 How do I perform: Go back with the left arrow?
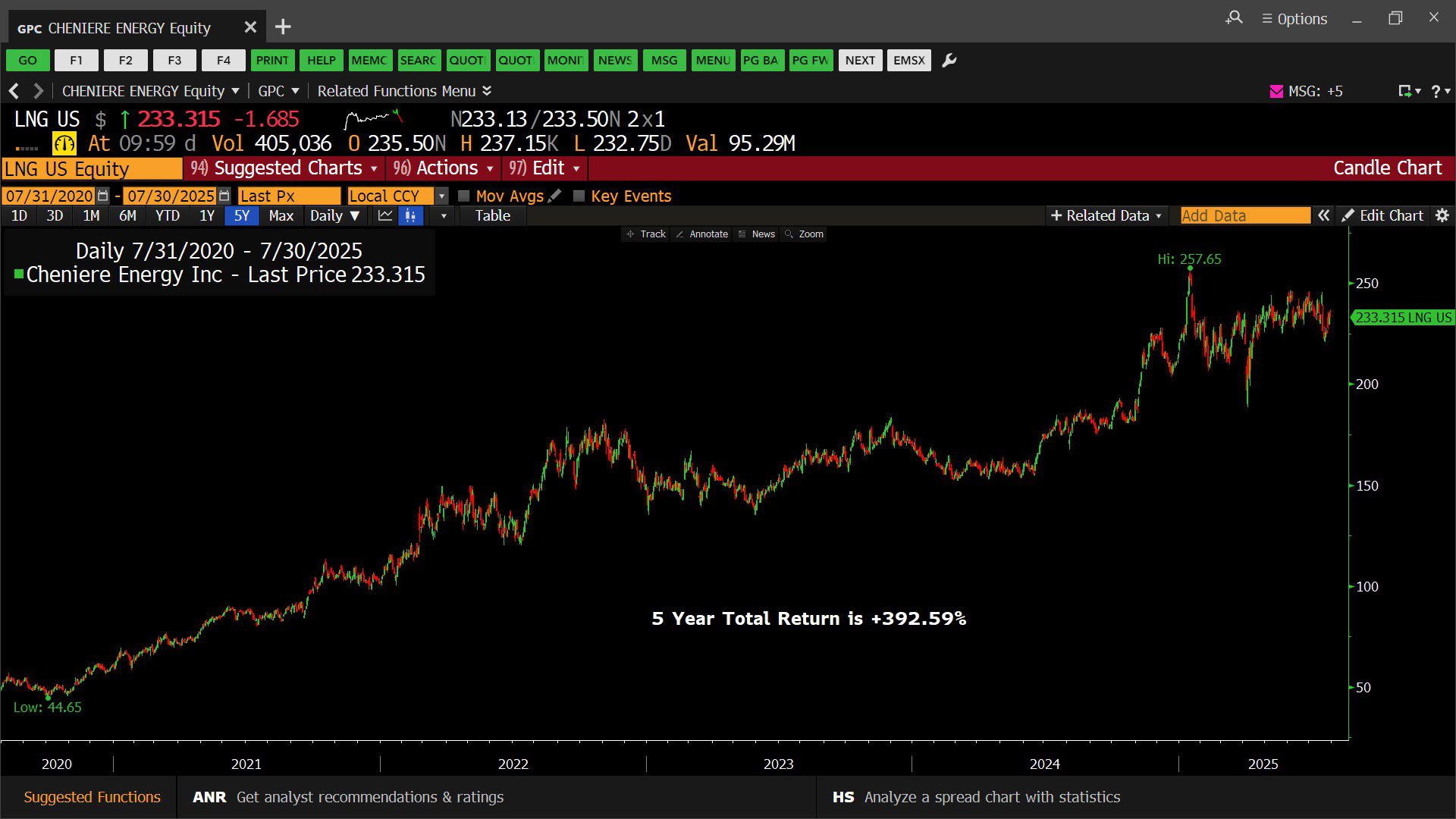point(14,91)
